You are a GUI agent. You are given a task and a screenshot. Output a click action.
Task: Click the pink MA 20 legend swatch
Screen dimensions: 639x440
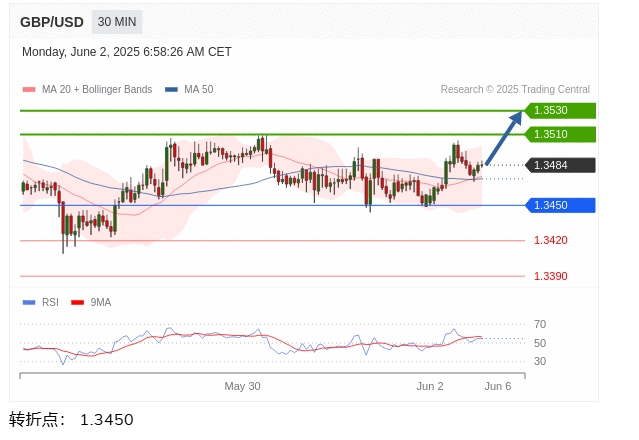coord(29,90)
